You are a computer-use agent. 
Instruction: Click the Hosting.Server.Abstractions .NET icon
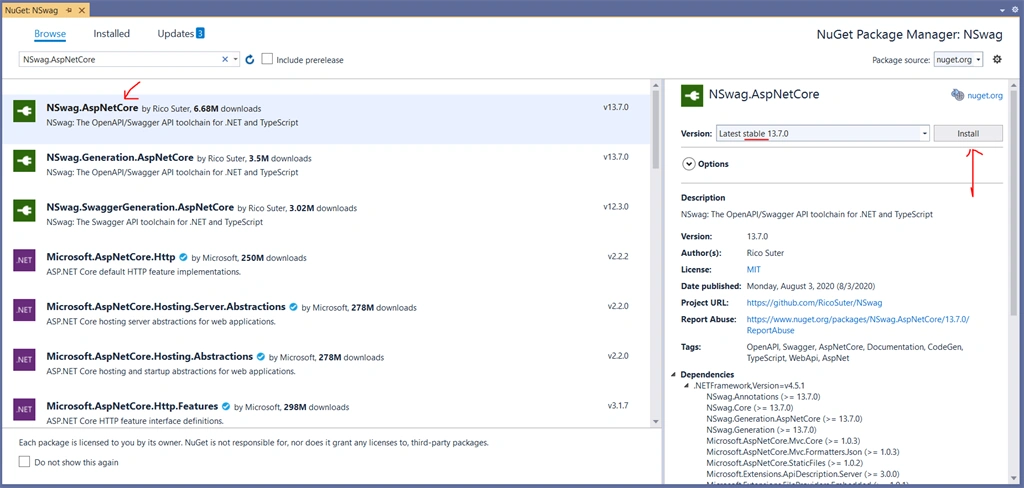pyautogui.click(x=24, y=310)
